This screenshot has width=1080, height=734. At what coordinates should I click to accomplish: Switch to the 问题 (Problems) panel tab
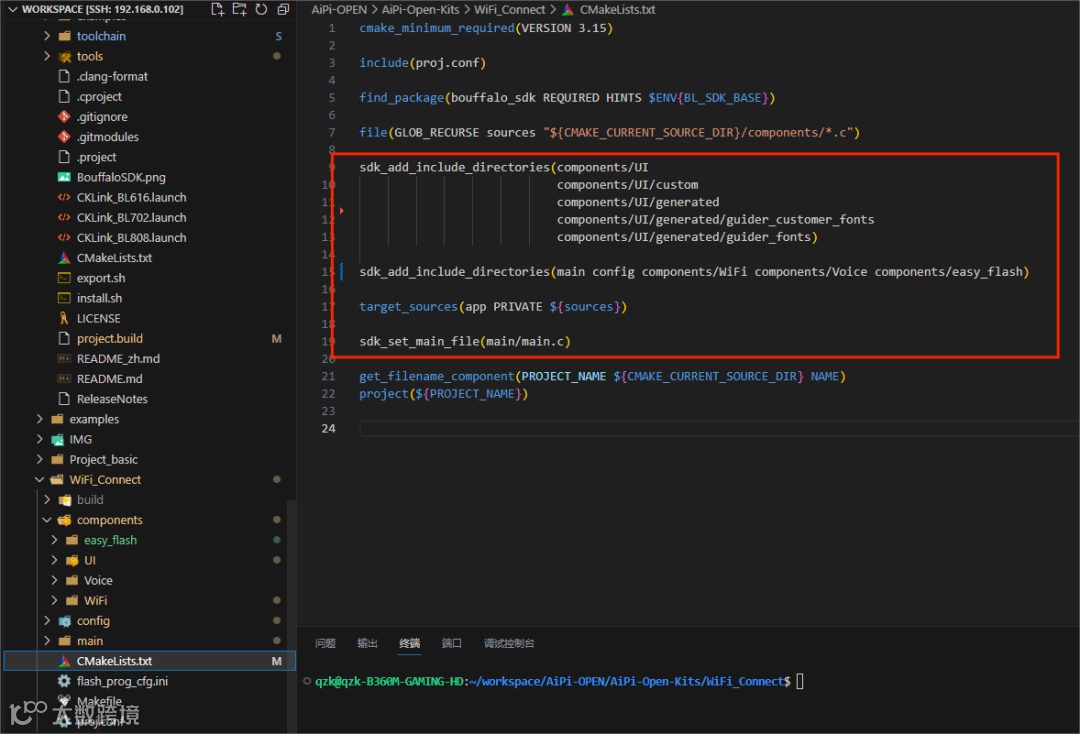(325, 643)
